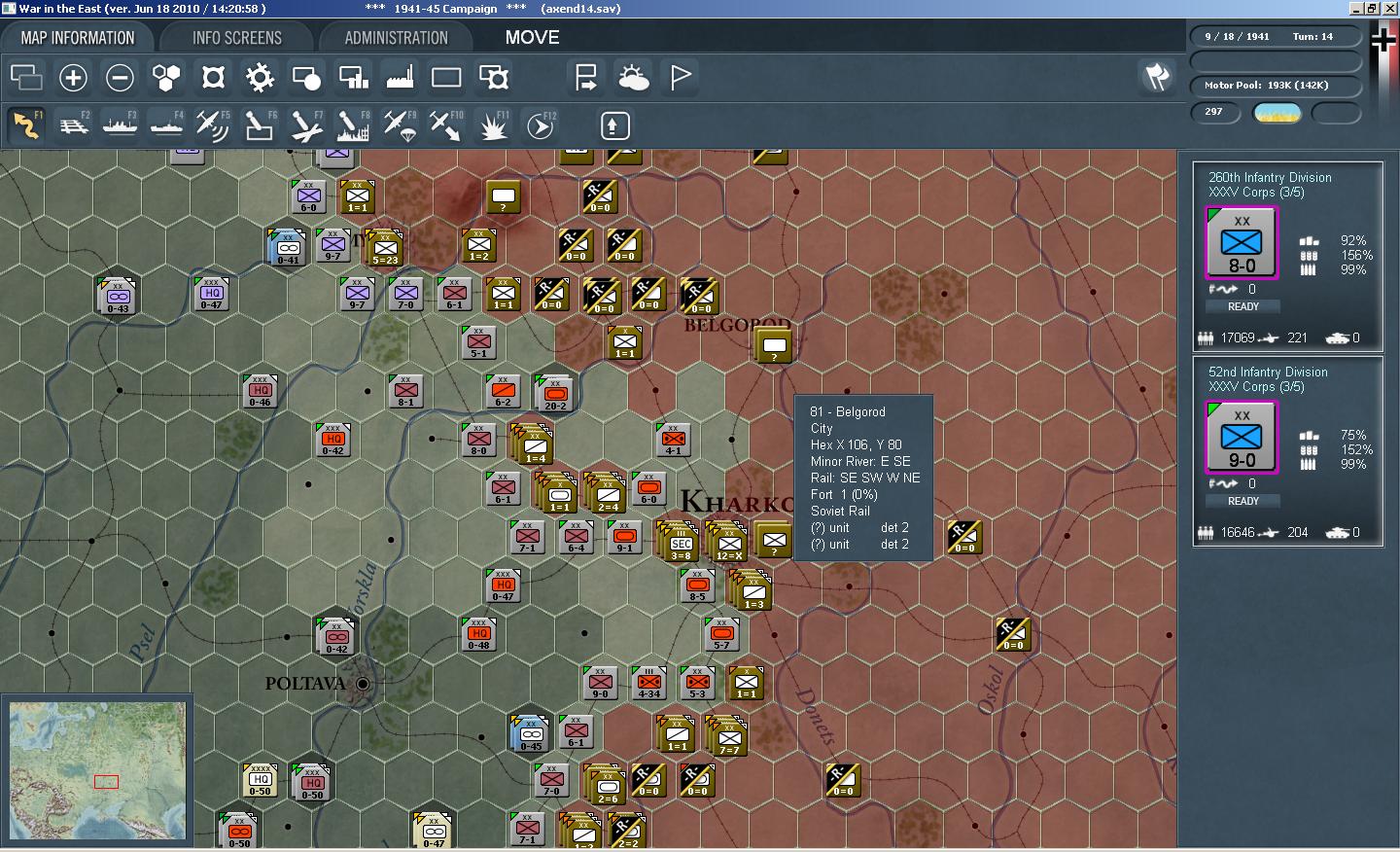Select the F7 bomb airfield mode icon
The height and width of the screenshot is (852, 1400).
pos(306,125)
